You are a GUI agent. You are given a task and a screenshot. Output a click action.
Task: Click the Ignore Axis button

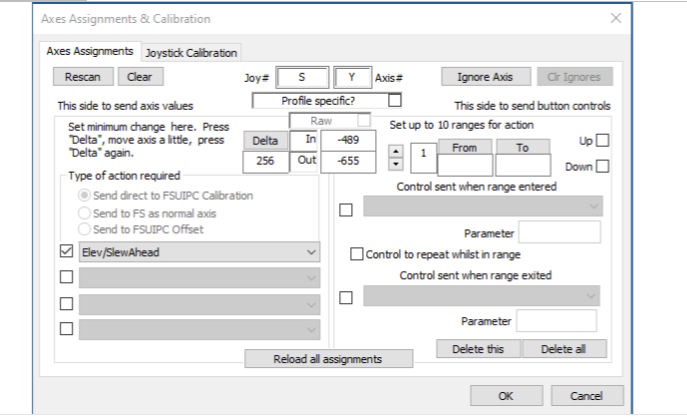[x=484, y=76]
